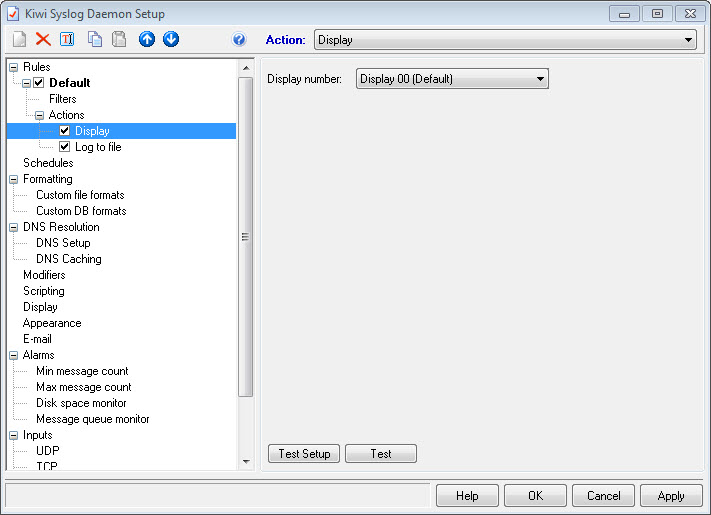The height and width of the screenshot is (515, 711).
Task: Click the red X delete icon
Action: (x=43, y=40)
